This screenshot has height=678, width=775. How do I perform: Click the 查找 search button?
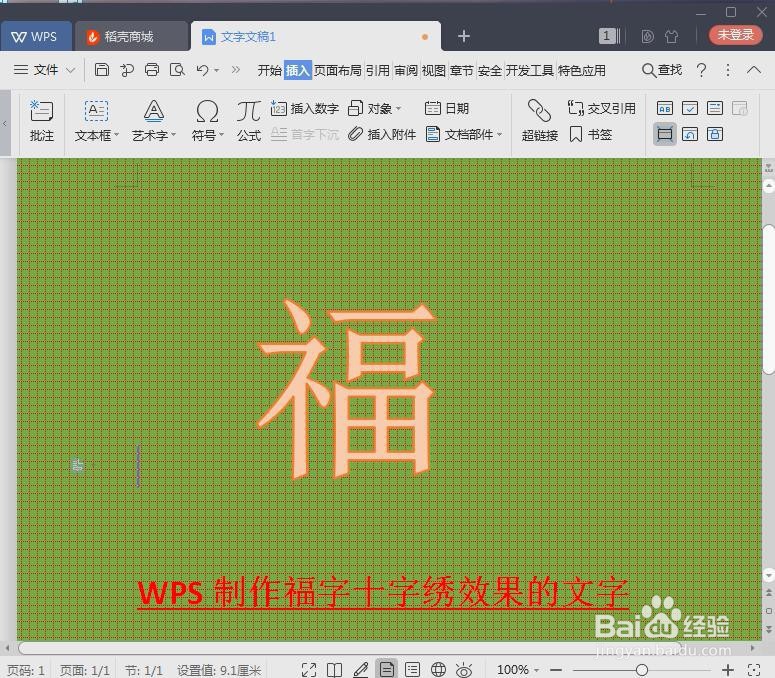[662, 70]
